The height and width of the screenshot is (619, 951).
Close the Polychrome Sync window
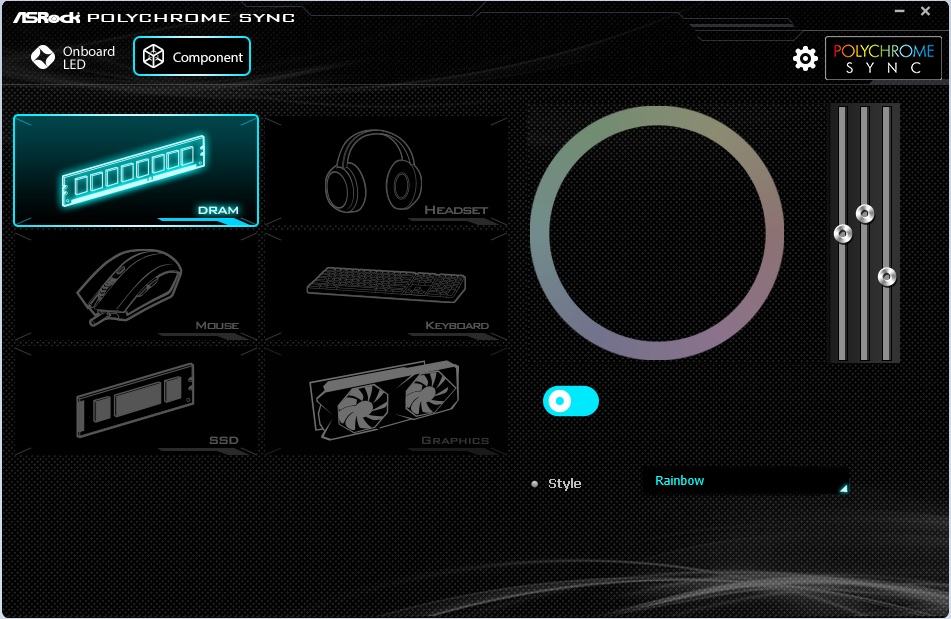925,11
